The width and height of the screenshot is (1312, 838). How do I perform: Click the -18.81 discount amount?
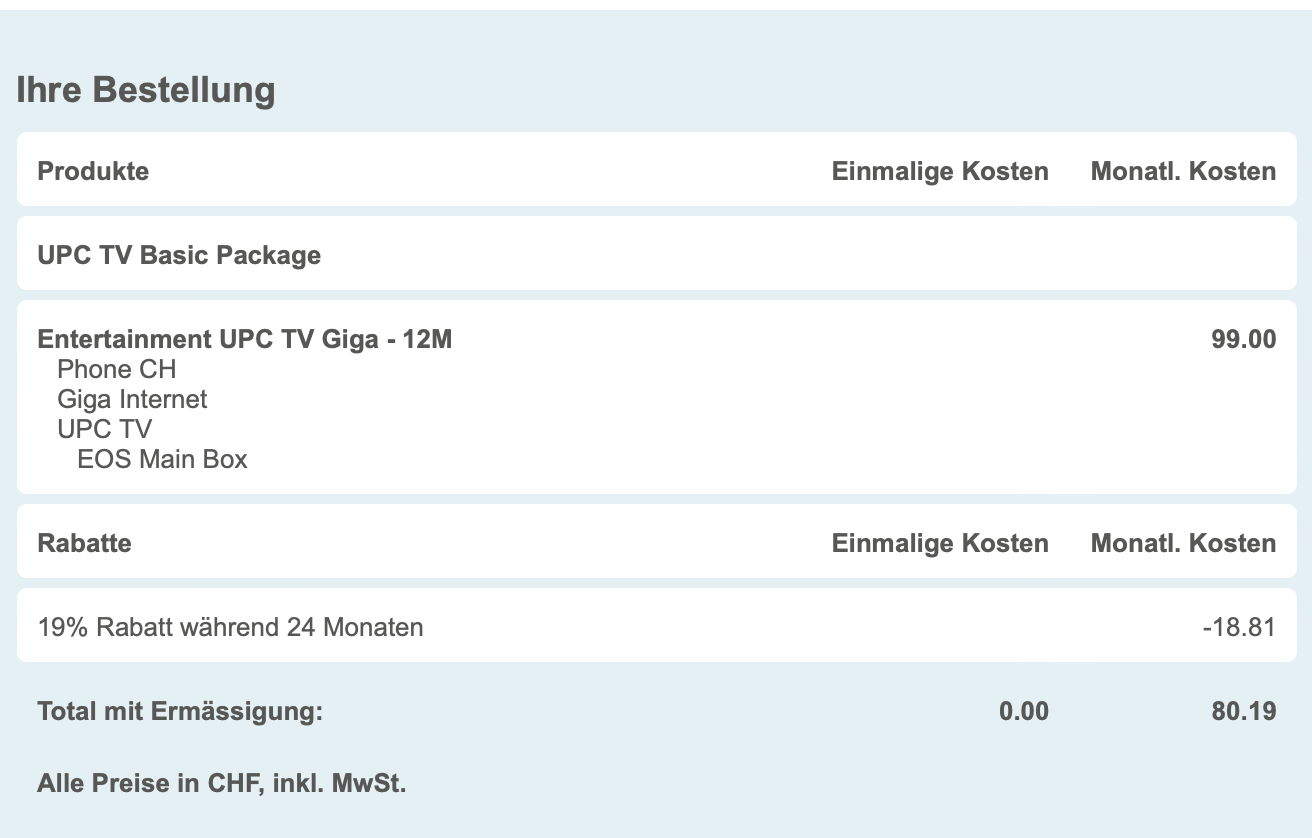point(1239,627)
